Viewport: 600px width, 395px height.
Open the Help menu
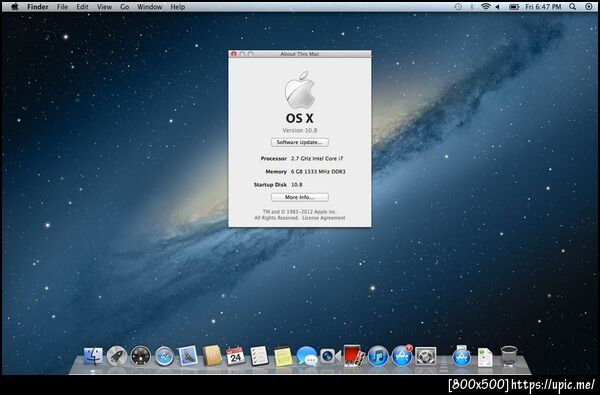pos(178,7)
